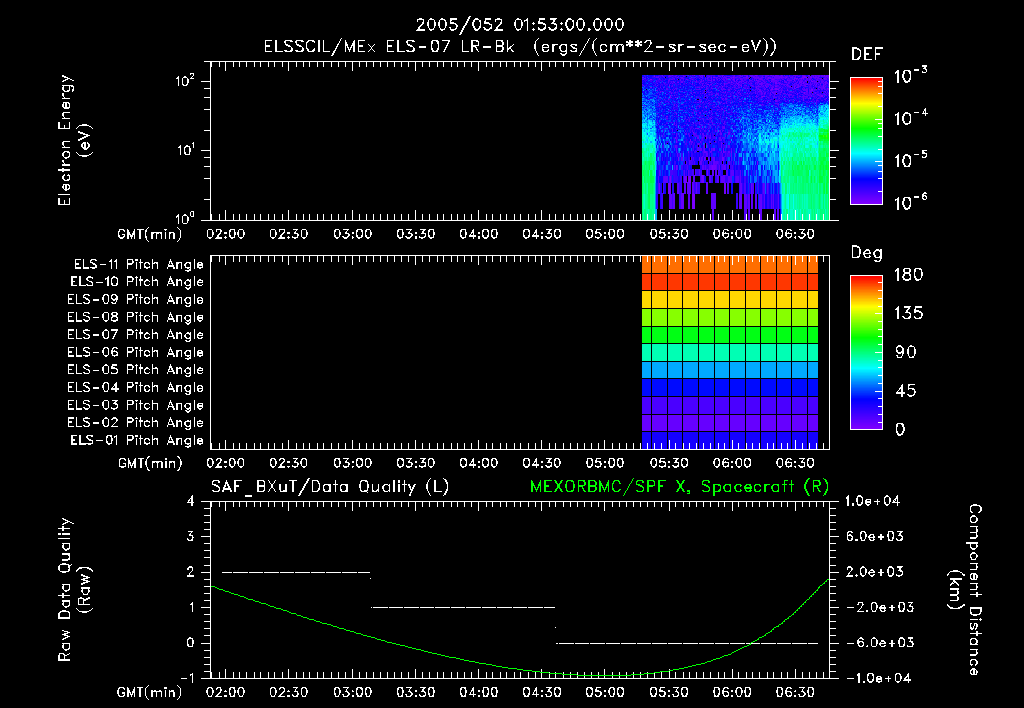Click the 10^-3 value on DEF color bar
Image resolution: width=1024 pixels, height=708 pixels.
click(910, 76)
